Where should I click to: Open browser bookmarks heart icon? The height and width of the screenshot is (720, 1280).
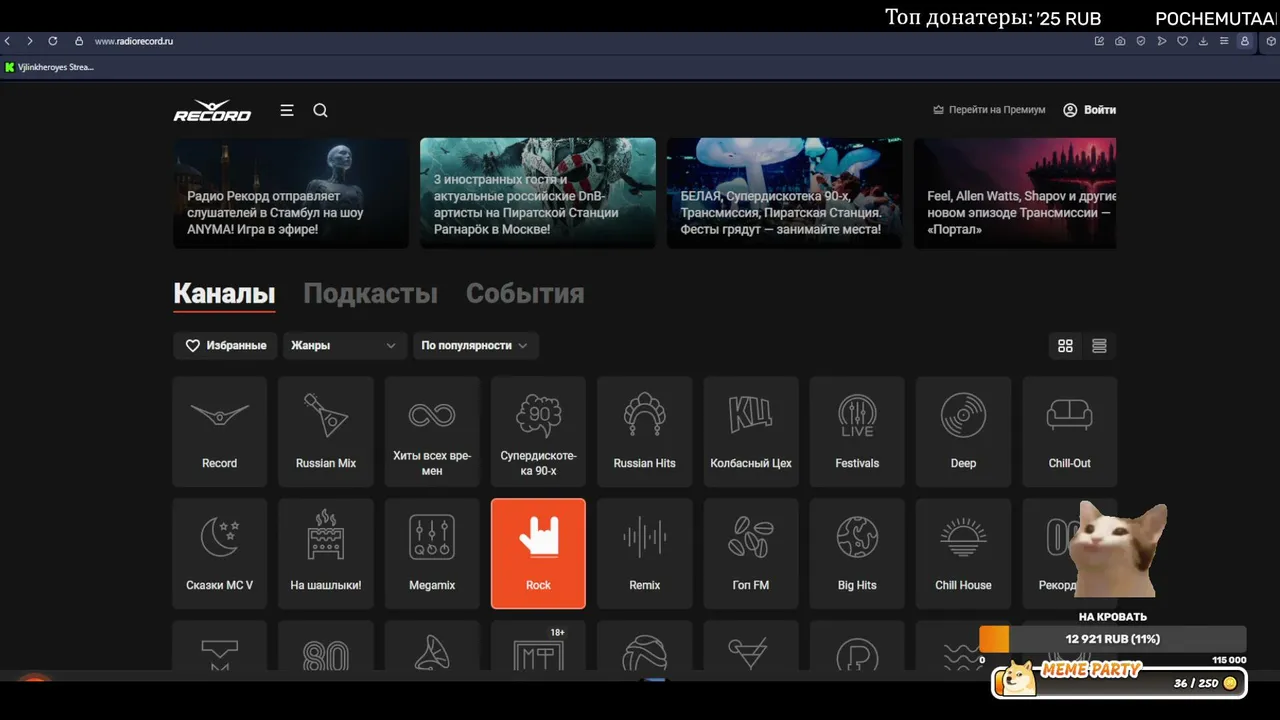[1182, 41]
